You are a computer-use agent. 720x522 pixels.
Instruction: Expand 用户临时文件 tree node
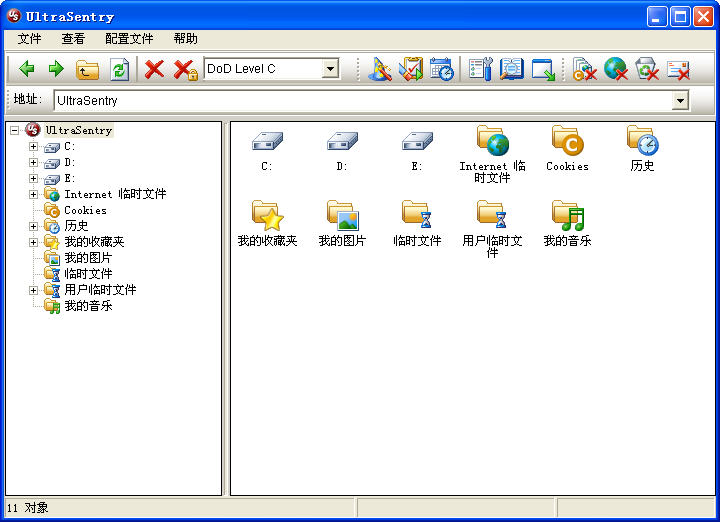pos(33,290)
